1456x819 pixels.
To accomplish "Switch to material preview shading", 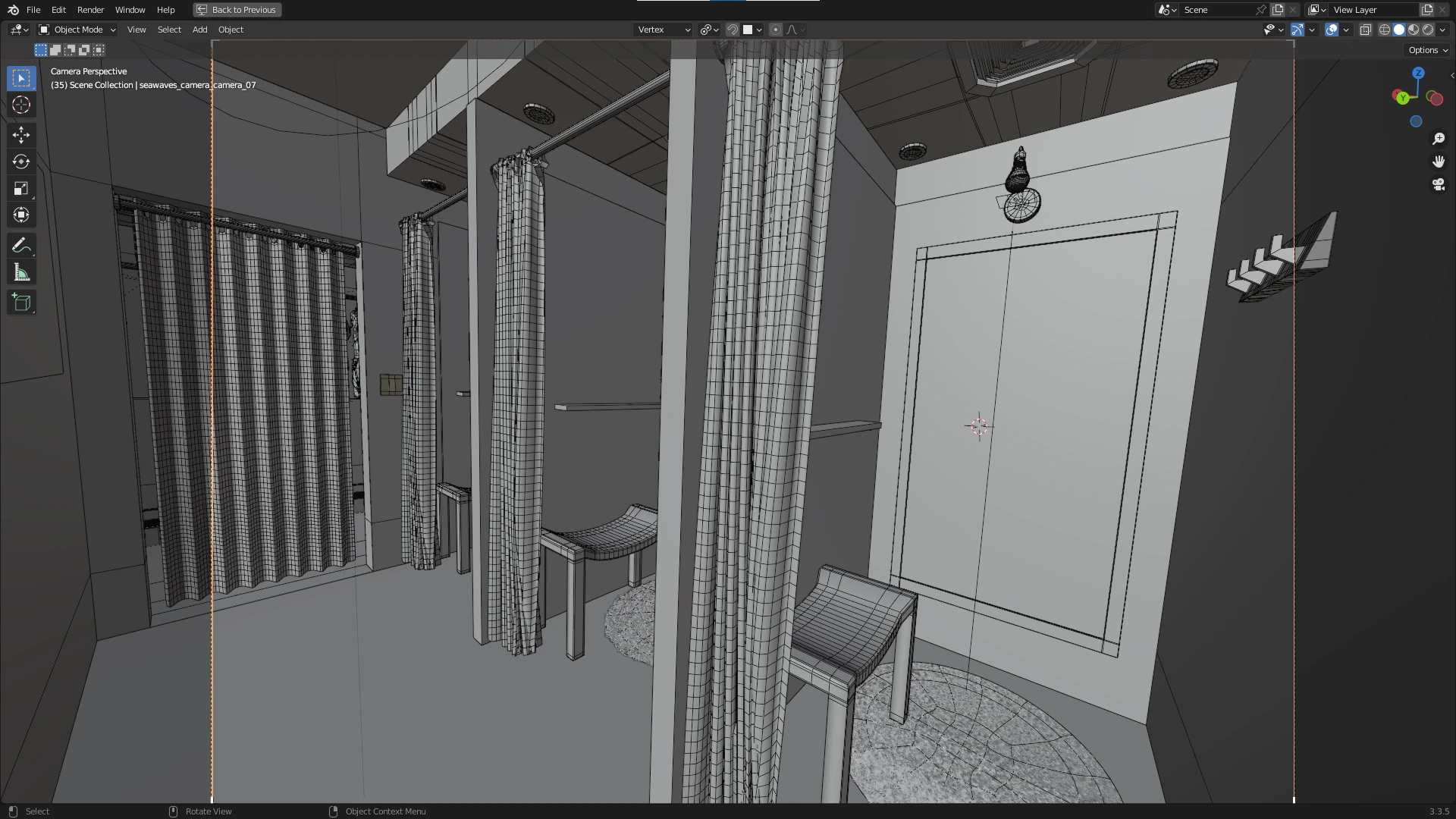I will pyautogui.click(x=1414, y=30).
